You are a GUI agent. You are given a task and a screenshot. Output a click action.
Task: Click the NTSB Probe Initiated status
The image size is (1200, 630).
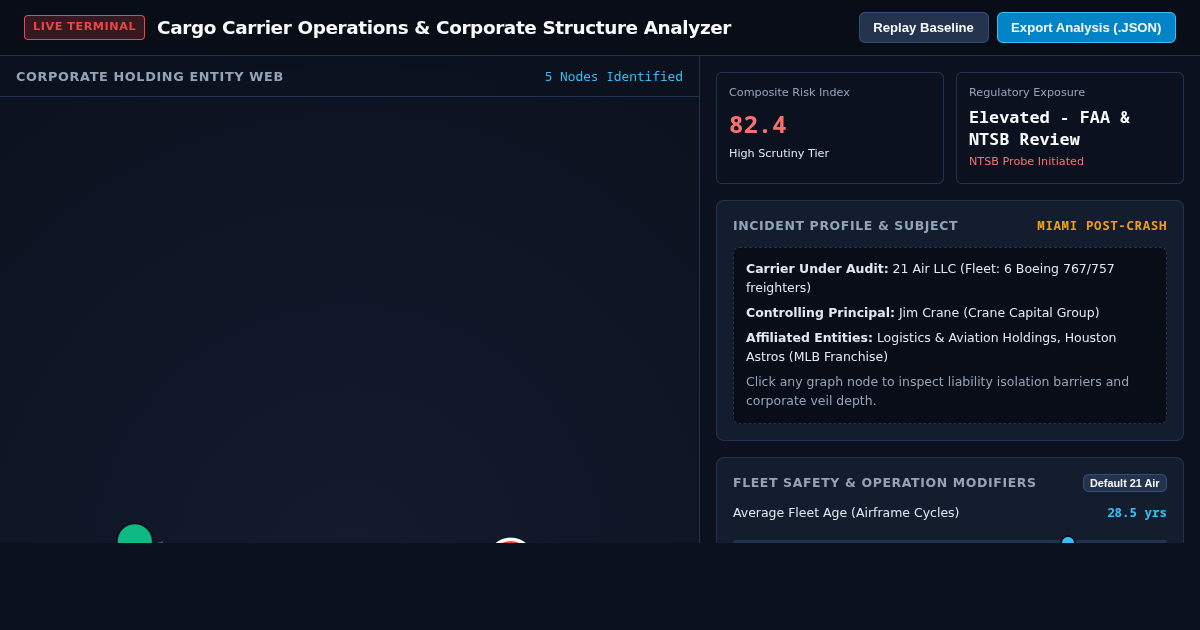pos(1026,162)
